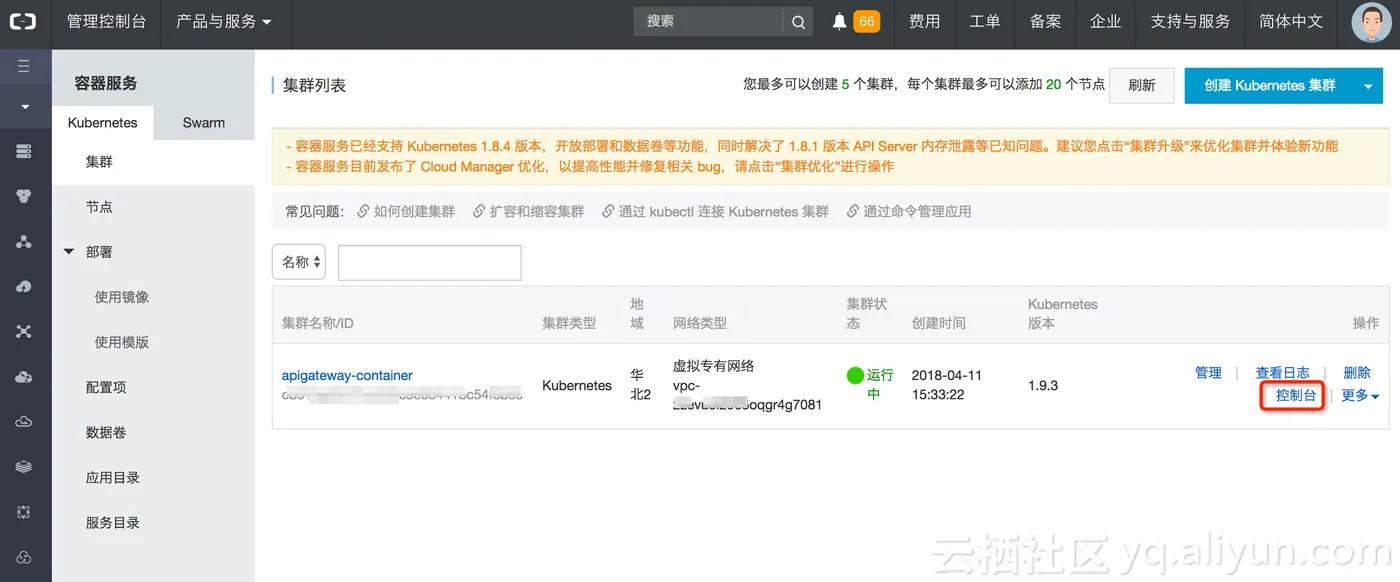The height and width of the screenshot is (582, 1400).
Task: Open the solid cloud icon in rail
Action: pyautogui.click(x=24, y=376)
